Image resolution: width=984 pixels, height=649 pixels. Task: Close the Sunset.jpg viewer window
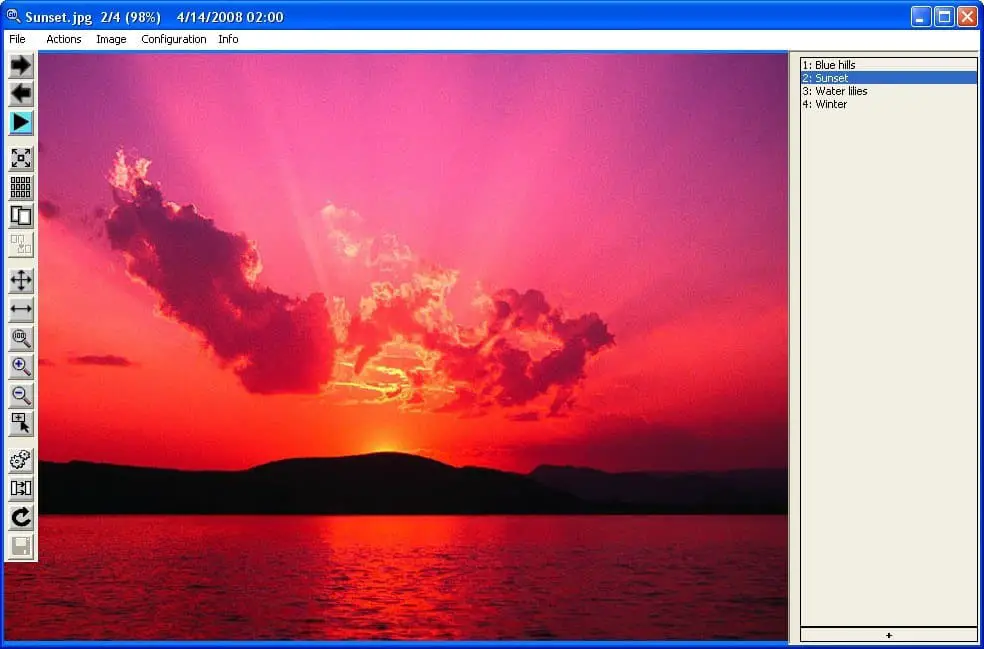(x=967, y=16)
